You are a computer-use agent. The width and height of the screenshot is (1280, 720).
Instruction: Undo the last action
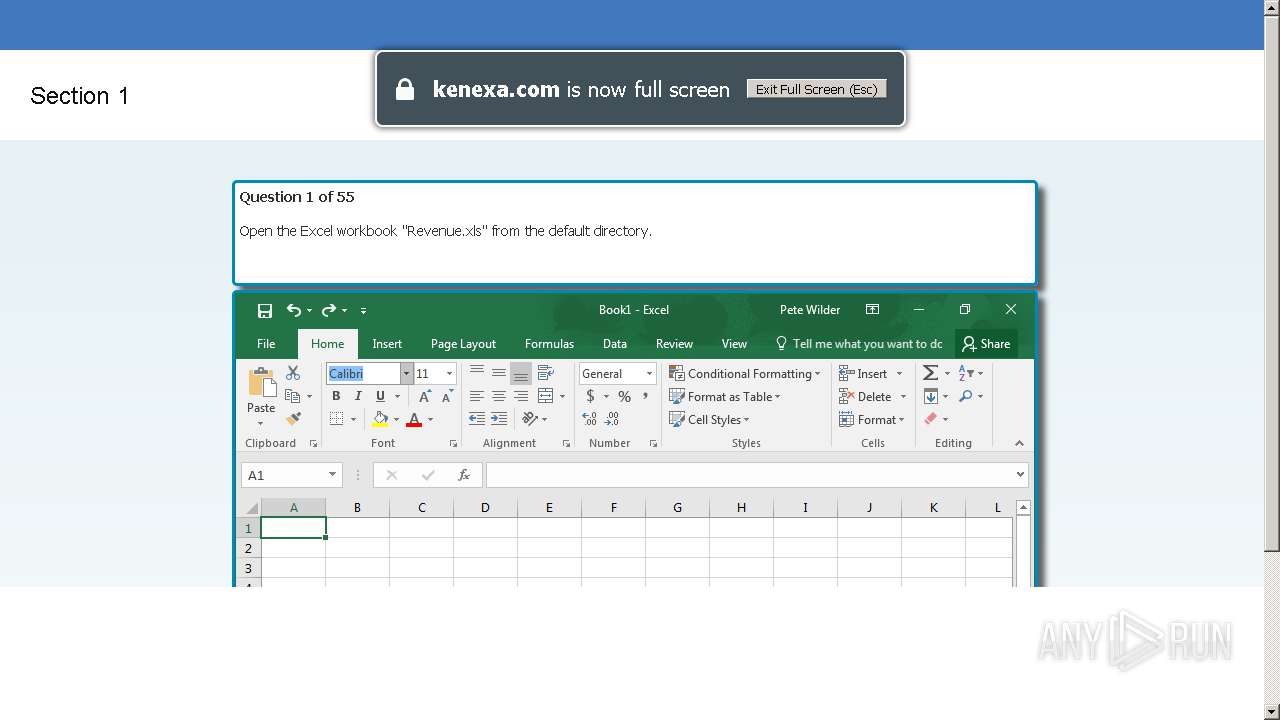click(x=293, y=310)
